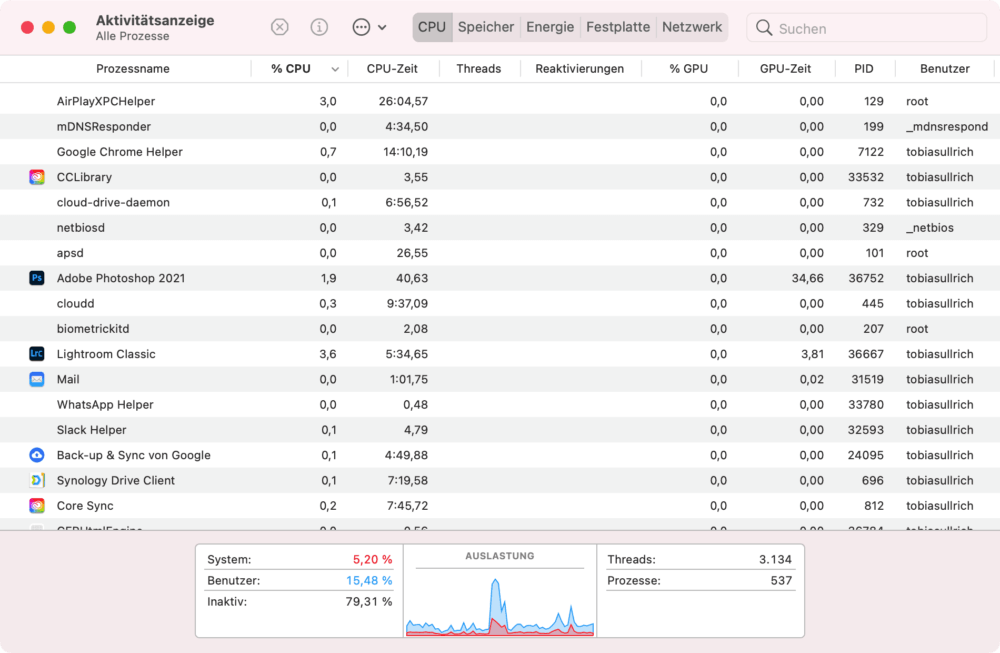Click the Prozesse total 537
The height and width of the screenshot is (653, 1000).
coord(781,580)
